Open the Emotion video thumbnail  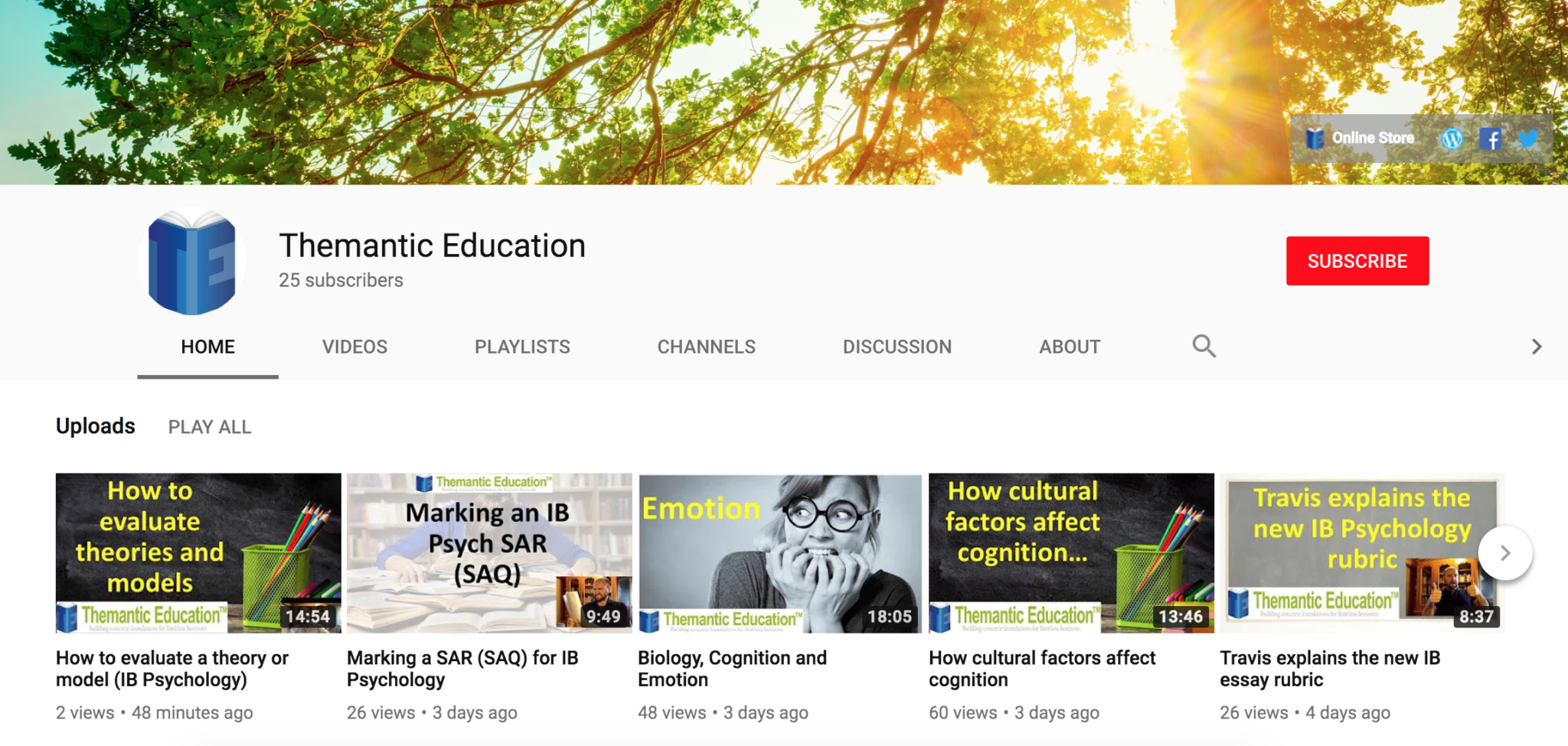click(780, 553)
